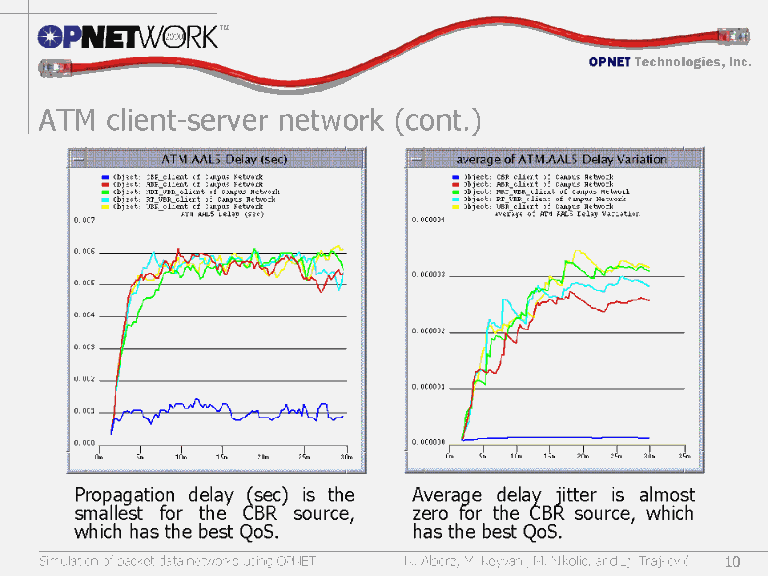
Task: Click the OPNETWORK star logo
Action: pyautogui.click(x=54, y=37)
